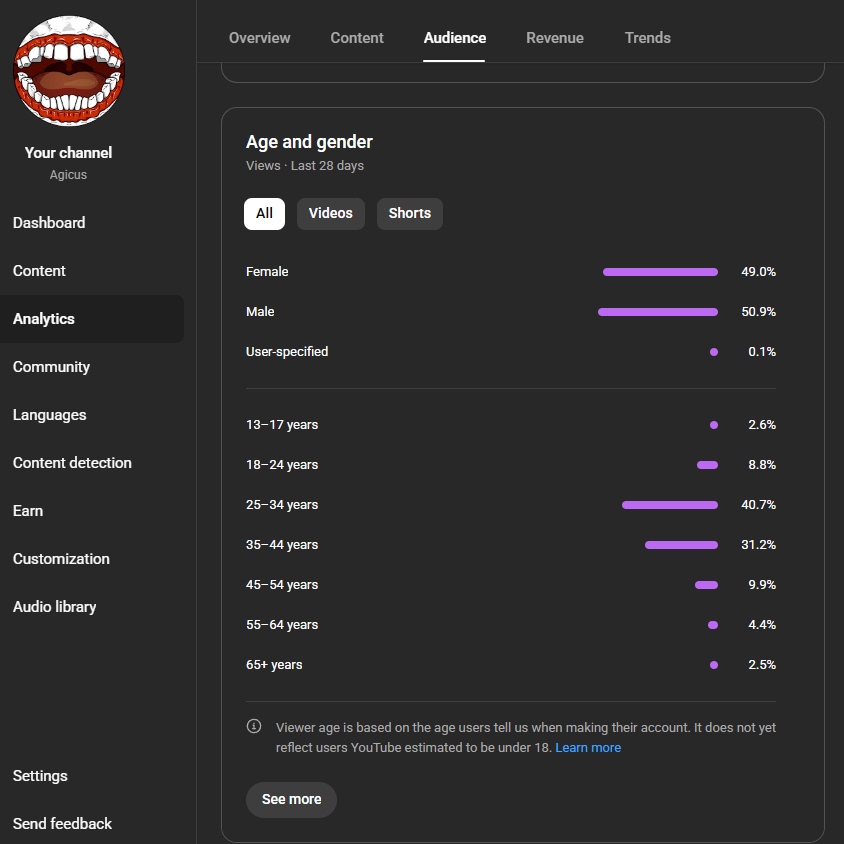Go to the Community section
Screen dimensions: 844x844
pos(51,367)
